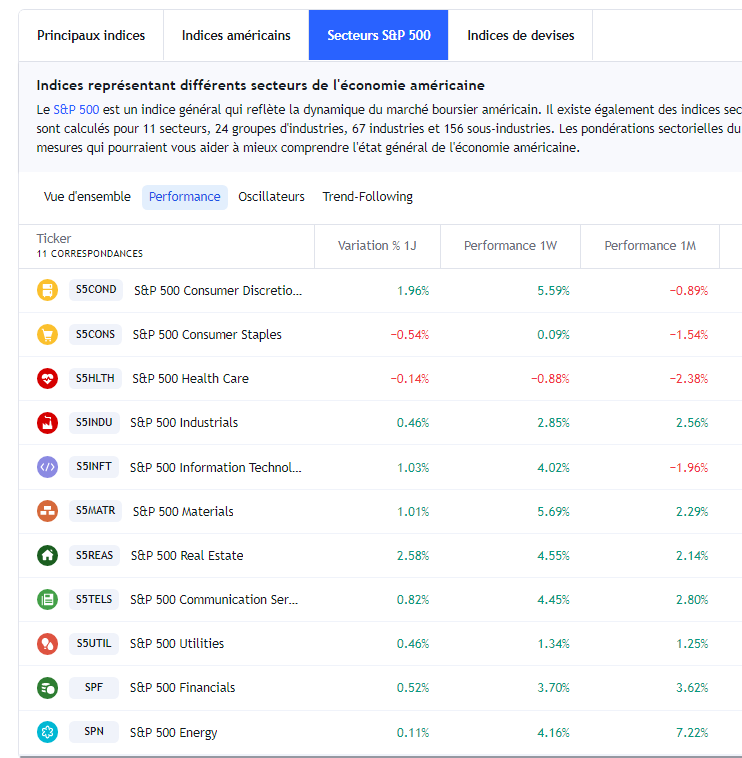Open the S&P 500 link in description

[76, 108]
